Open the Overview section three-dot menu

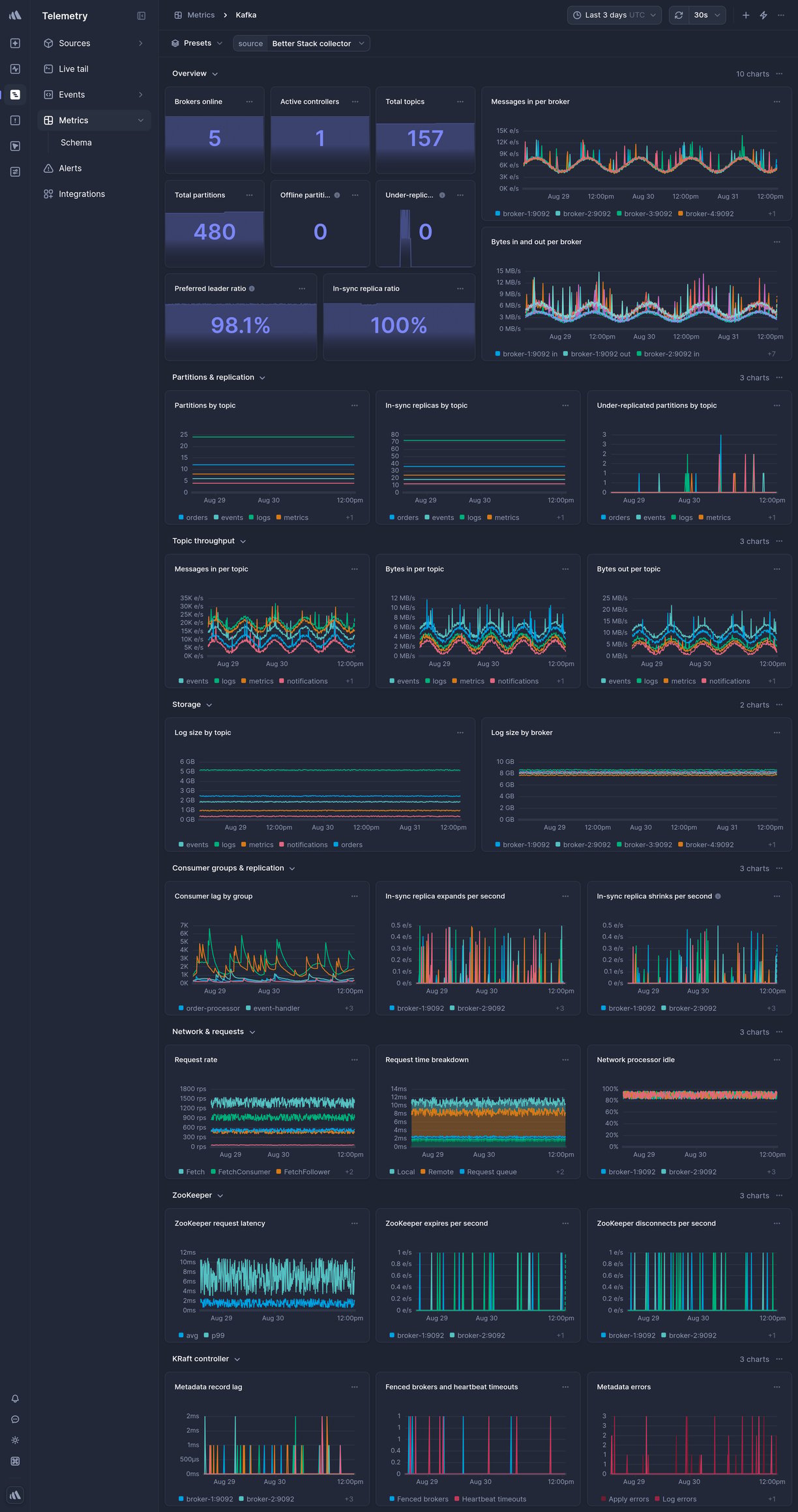(x=779, y=74)
